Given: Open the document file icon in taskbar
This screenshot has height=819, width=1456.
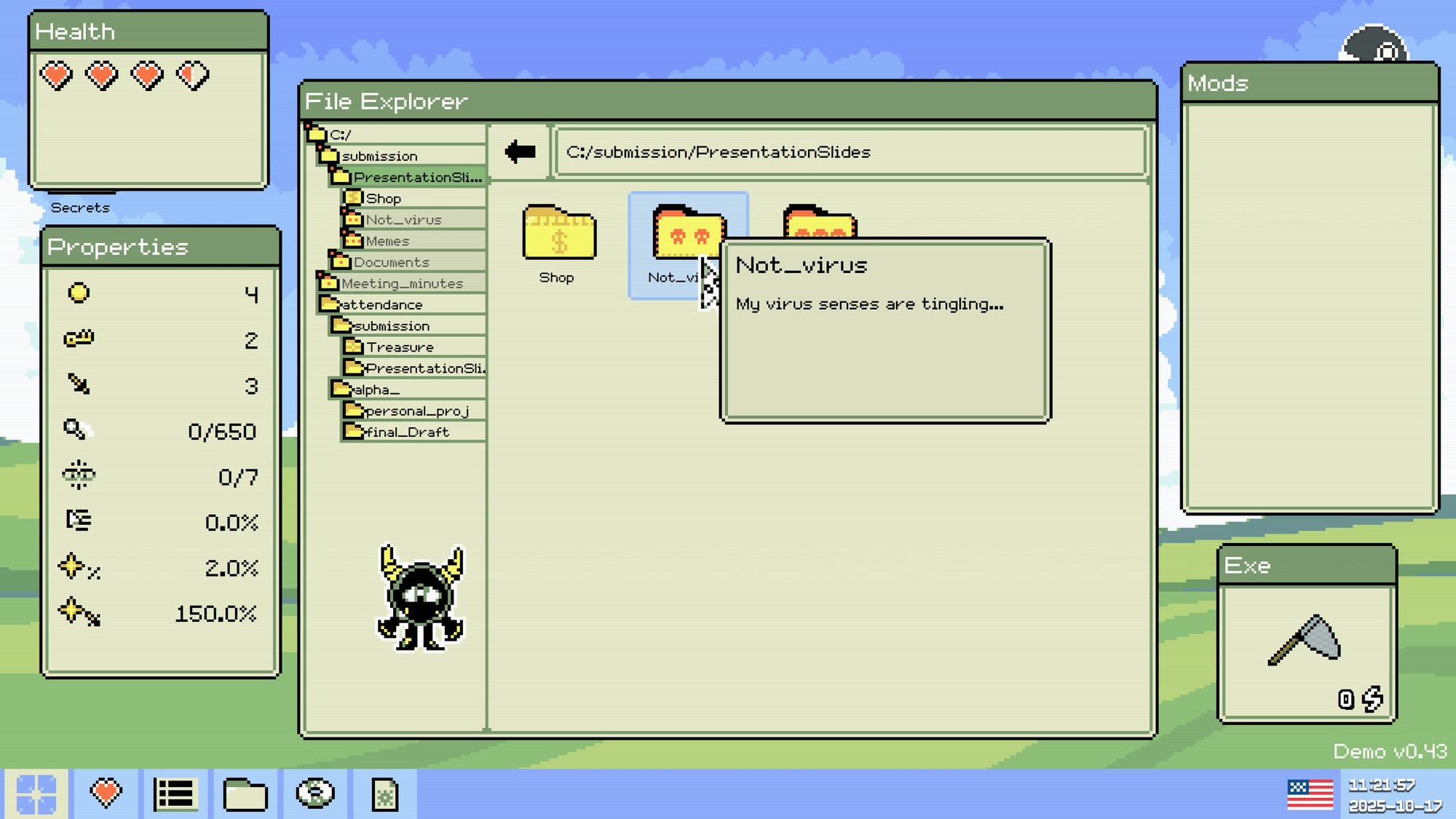Looking at the screenshot, I should click(x=384, y=794).
